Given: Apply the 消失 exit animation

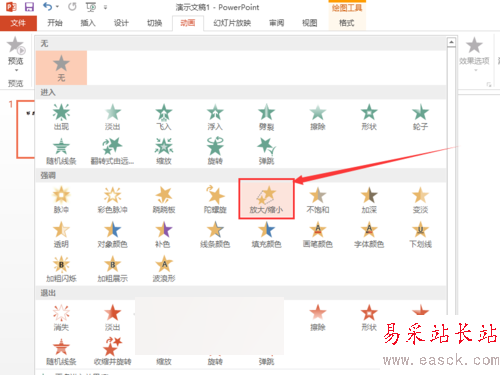Looking at the screenshot, I should click(61, 317).
